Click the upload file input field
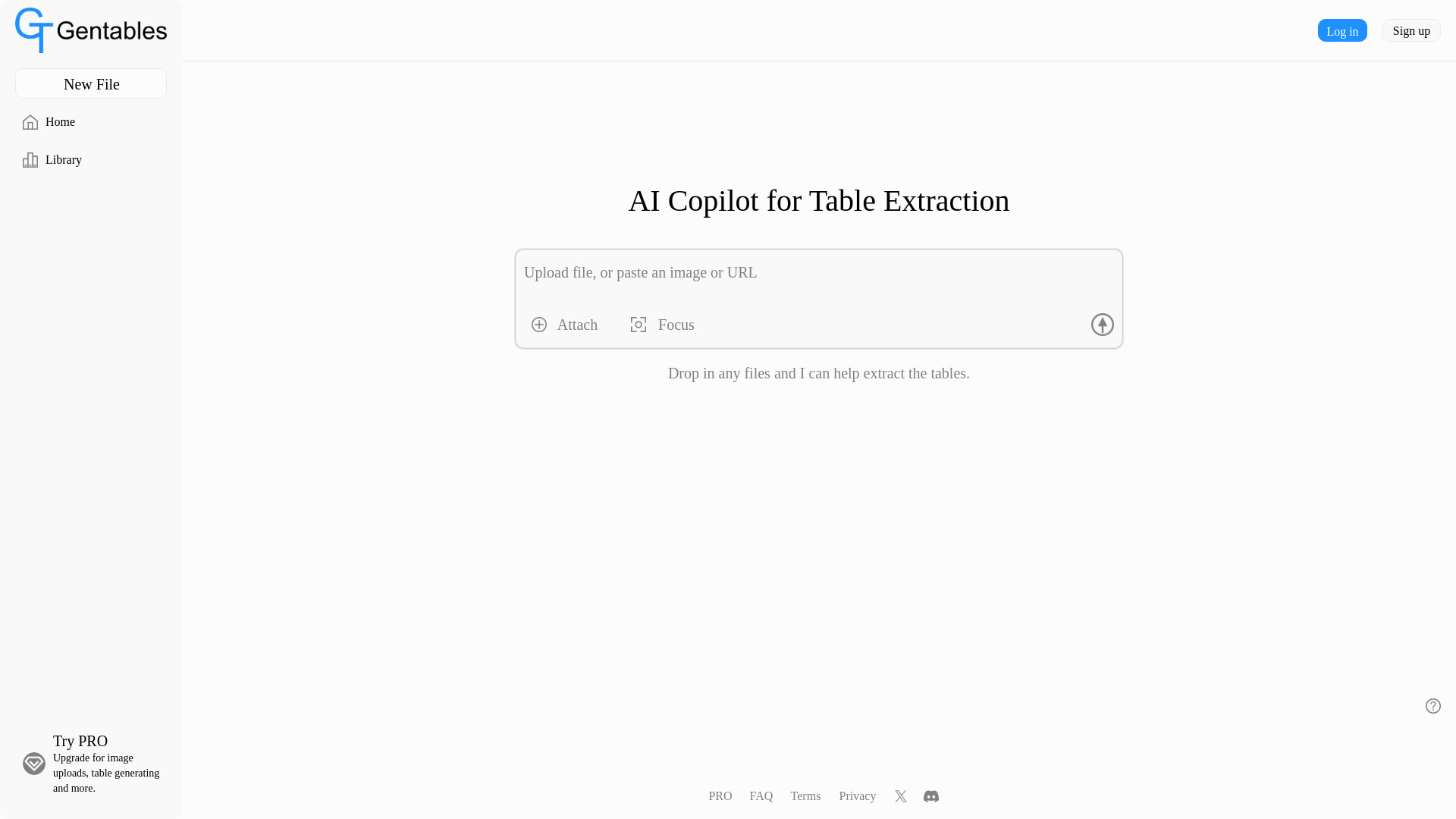The height and width of the screenshot is (819, 1456). pyautogui.click(x=819, y=272)
